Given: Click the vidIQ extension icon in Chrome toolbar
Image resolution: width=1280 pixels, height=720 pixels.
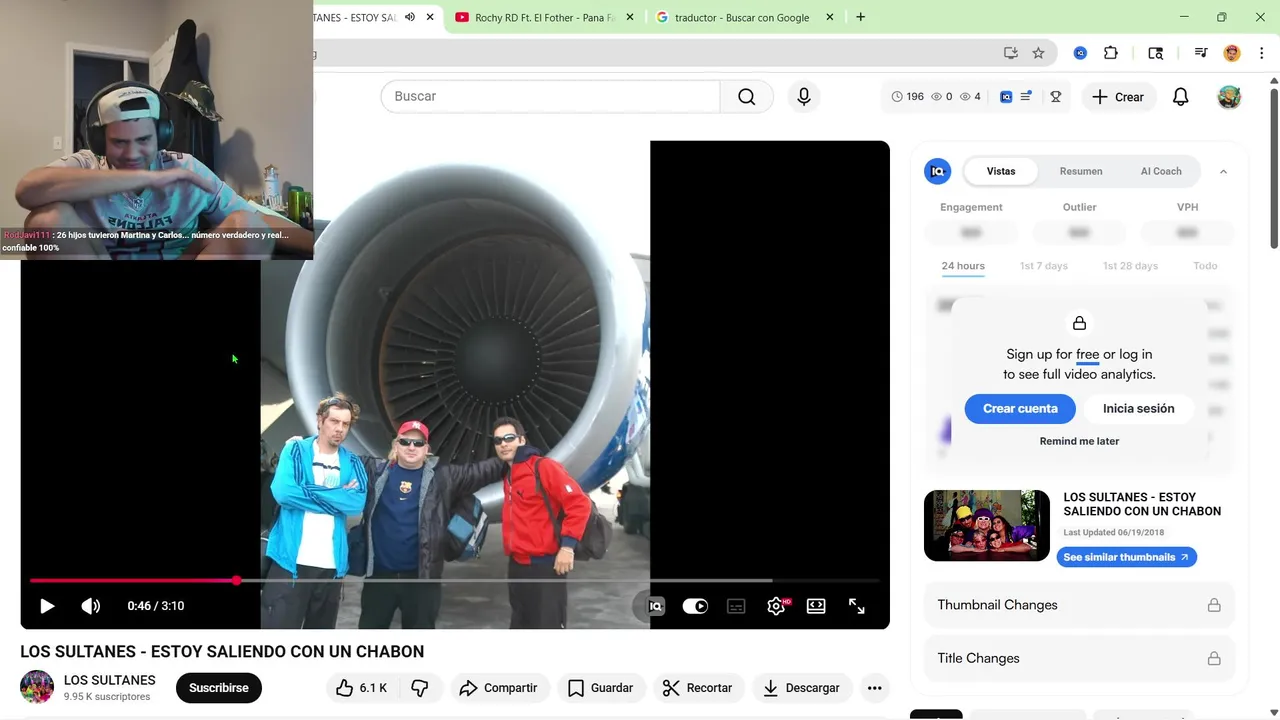Looking at the screenshot, I should [1080, 53].
